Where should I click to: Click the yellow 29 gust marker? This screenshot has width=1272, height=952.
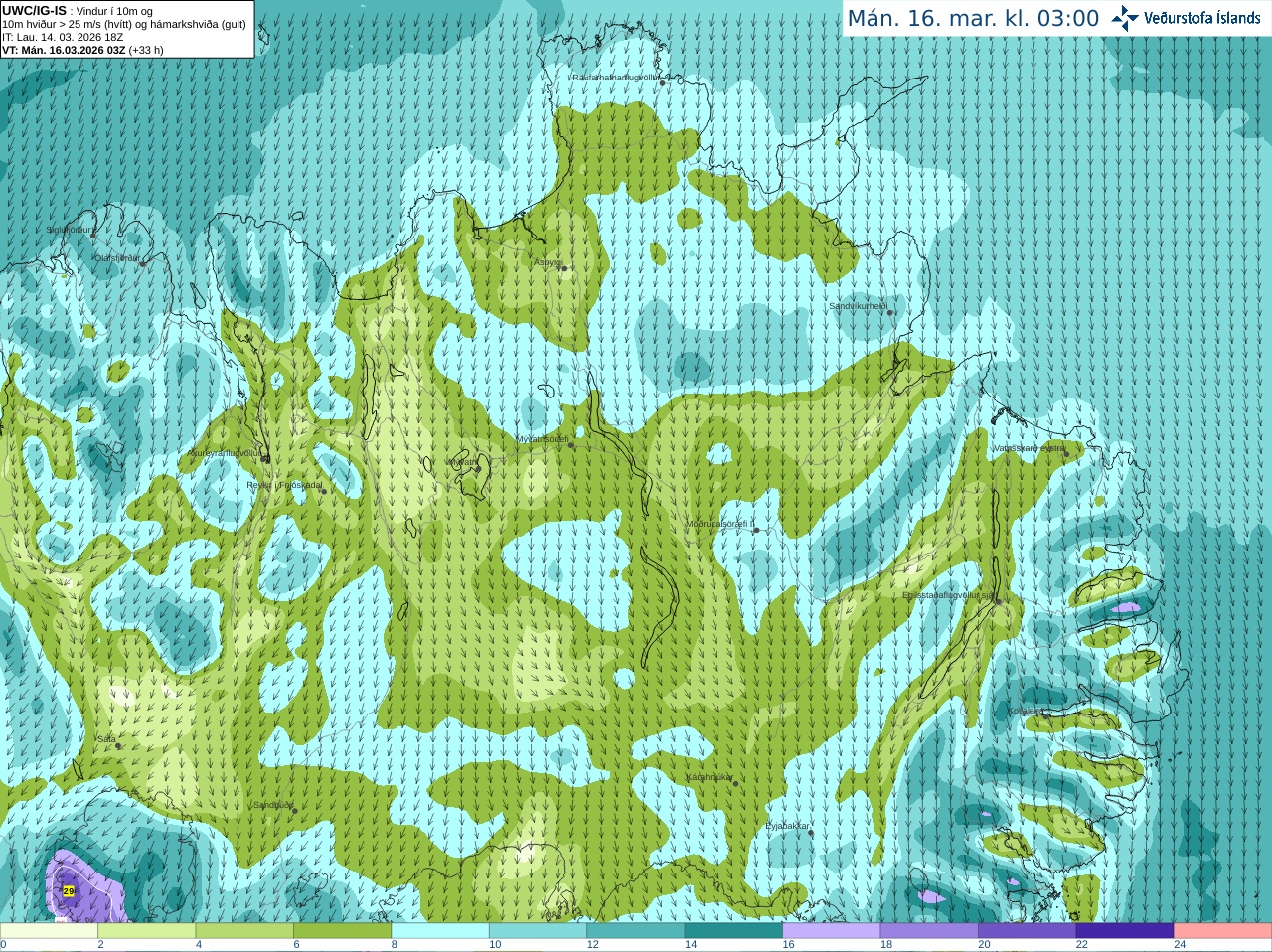[68, 891]
